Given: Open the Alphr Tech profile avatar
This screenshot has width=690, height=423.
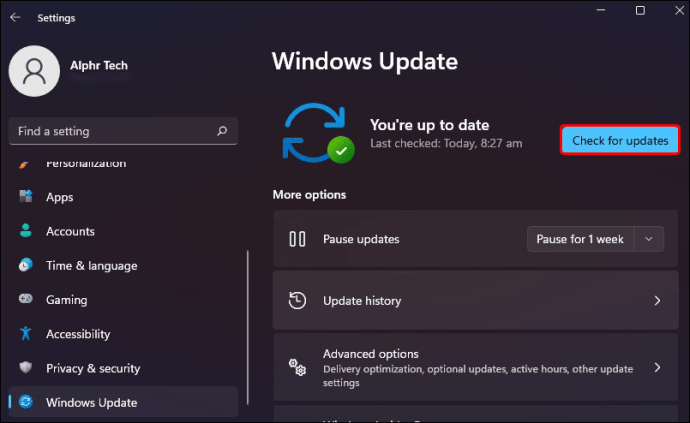Looking at the screenshot, I should [34, 71].
